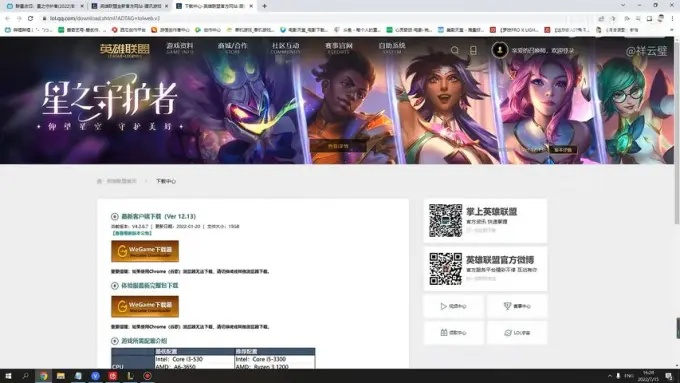Open the Windows Start menu
Screen dimensions: 680x383
(x=8, y=376)
